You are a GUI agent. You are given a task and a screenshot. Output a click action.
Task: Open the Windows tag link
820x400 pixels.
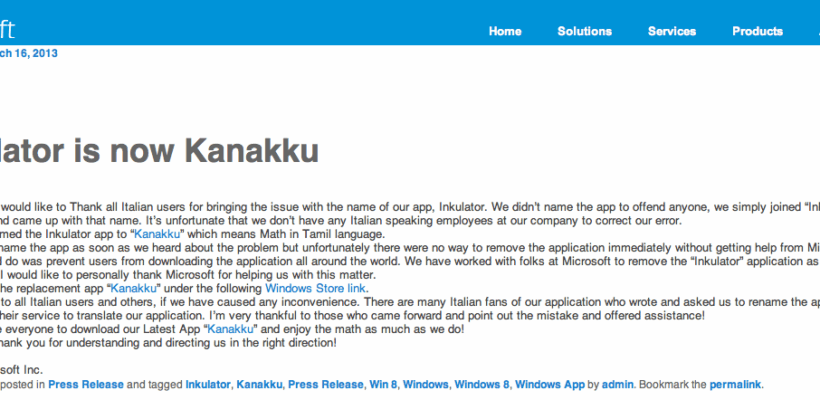click(x=425, y=385)
